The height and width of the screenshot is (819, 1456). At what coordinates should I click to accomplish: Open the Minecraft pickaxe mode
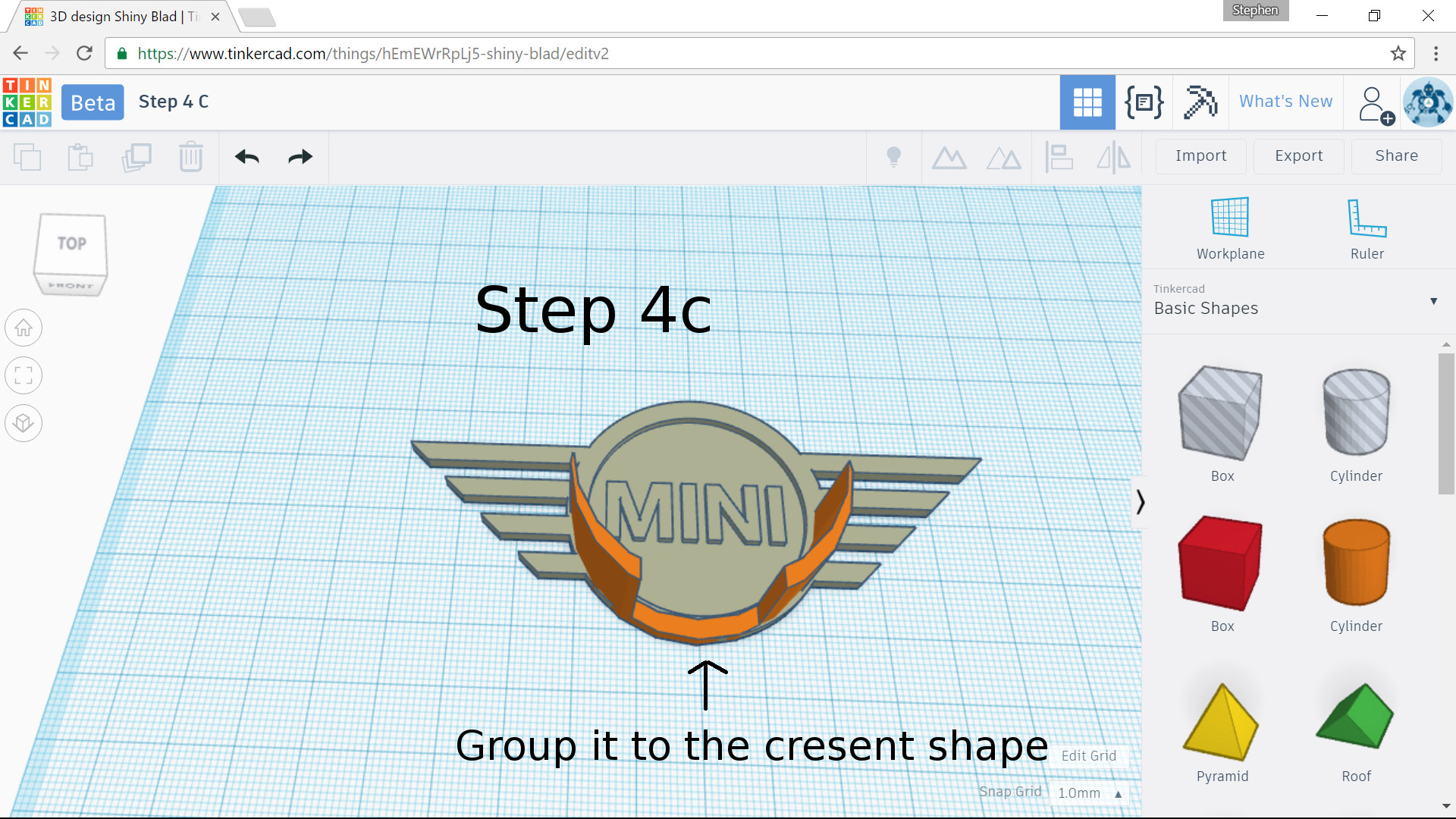coord(1200,102)
